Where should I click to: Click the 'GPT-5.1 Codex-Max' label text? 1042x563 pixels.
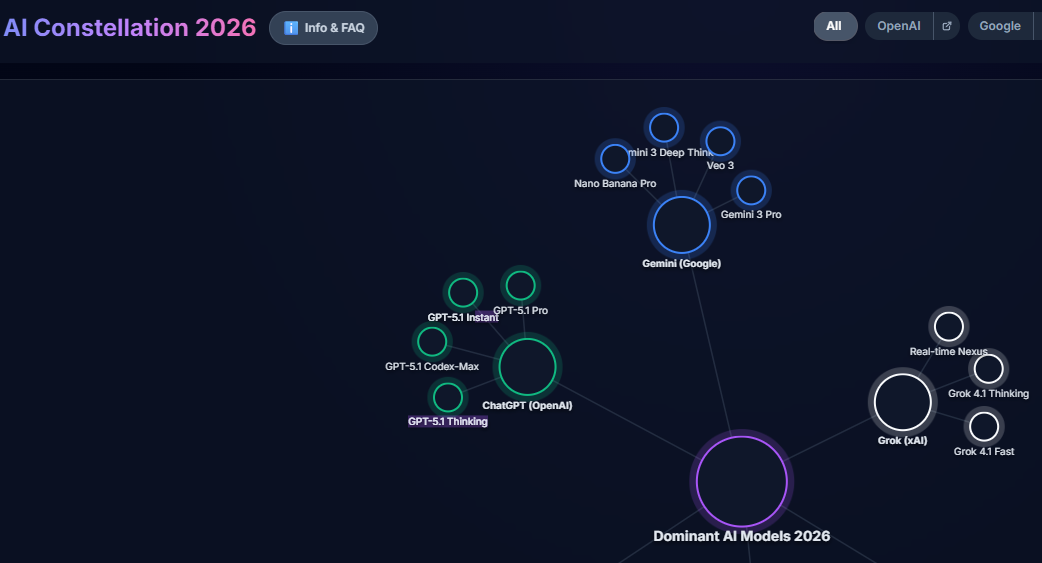coord(432,366)
